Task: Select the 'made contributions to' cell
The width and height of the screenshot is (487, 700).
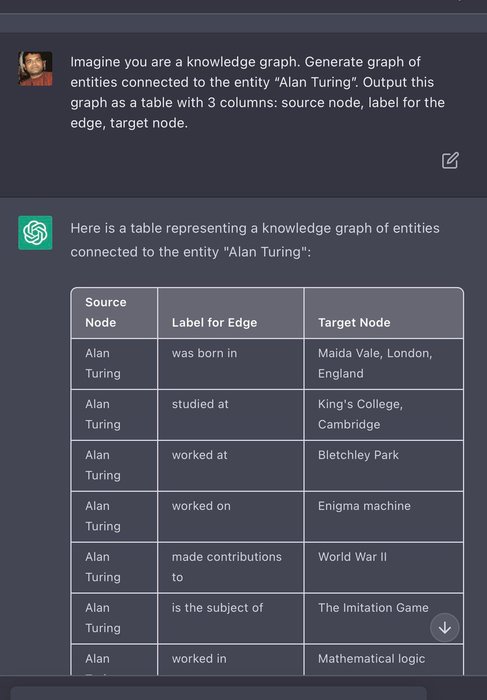Action: [x=230, y=567]
